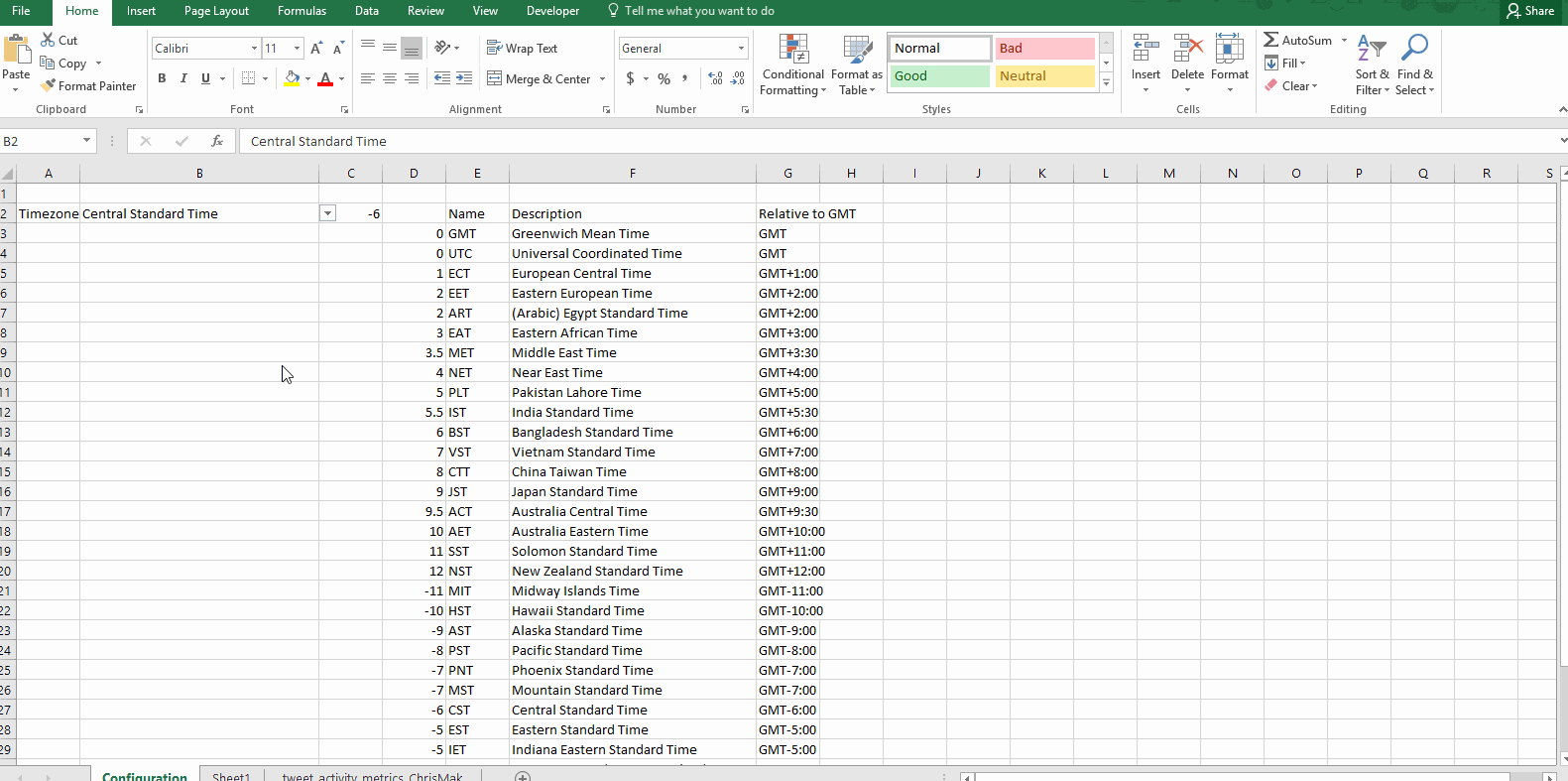The width and height of the screenshot is (1568, 781).
Task: Apply yellow fill color
Action: click(292, 78)
